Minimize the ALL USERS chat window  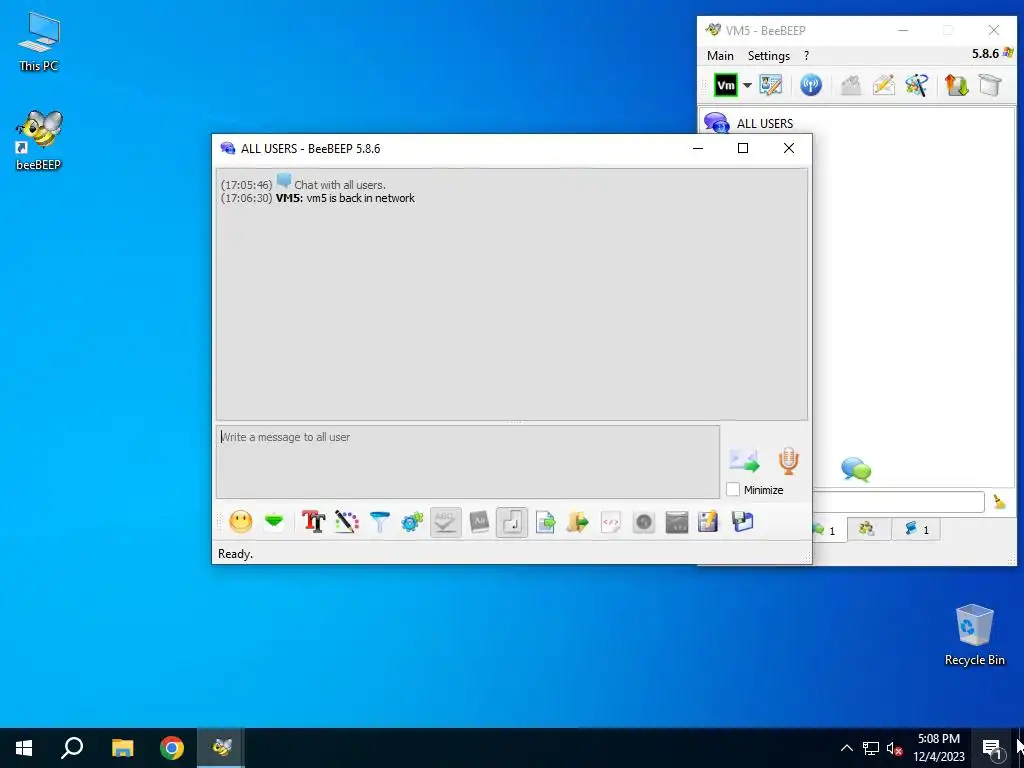[x=697, y=148]
